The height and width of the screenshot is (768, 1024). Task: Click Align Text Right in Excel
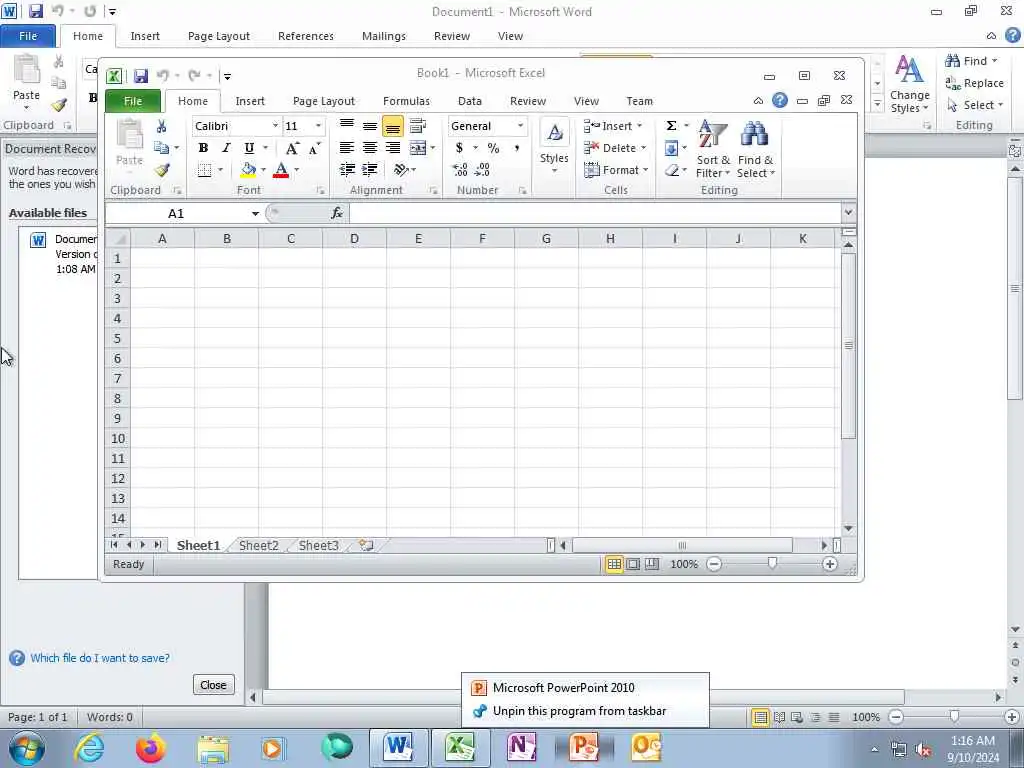click(x=392, y=148)
